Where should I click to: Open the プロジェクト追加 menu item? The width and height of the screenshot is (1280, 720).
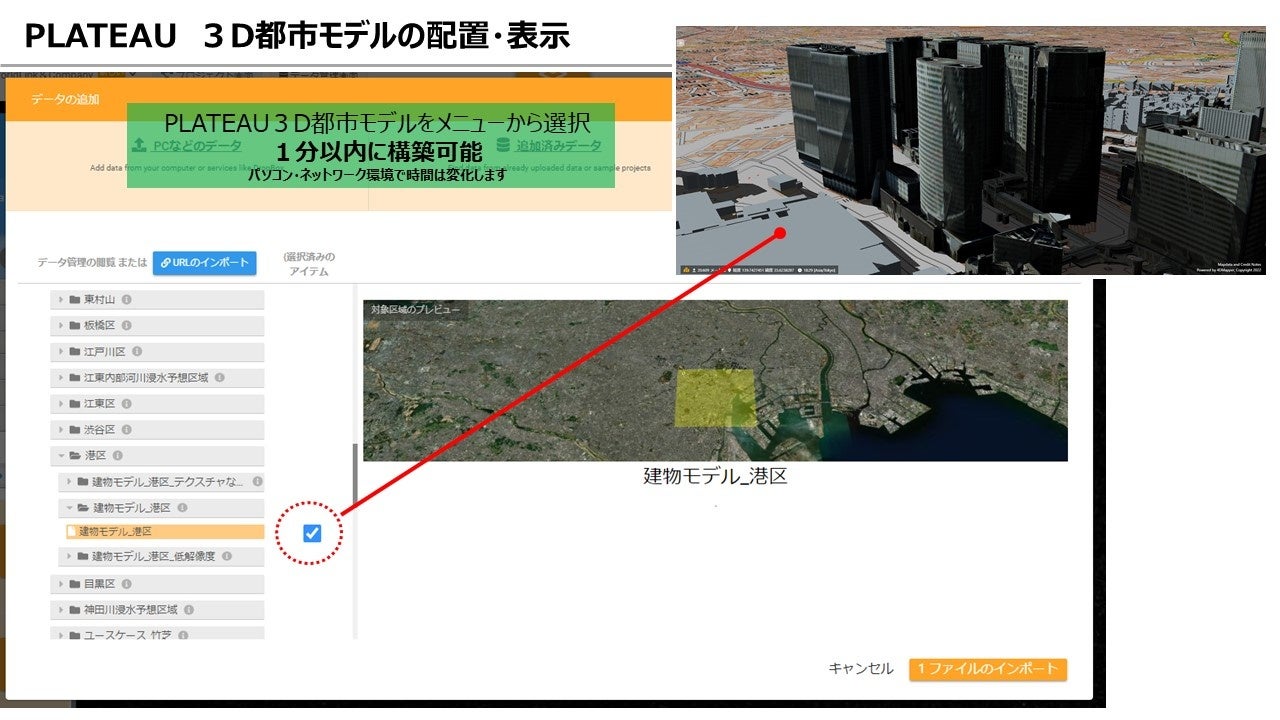[207, 74]
